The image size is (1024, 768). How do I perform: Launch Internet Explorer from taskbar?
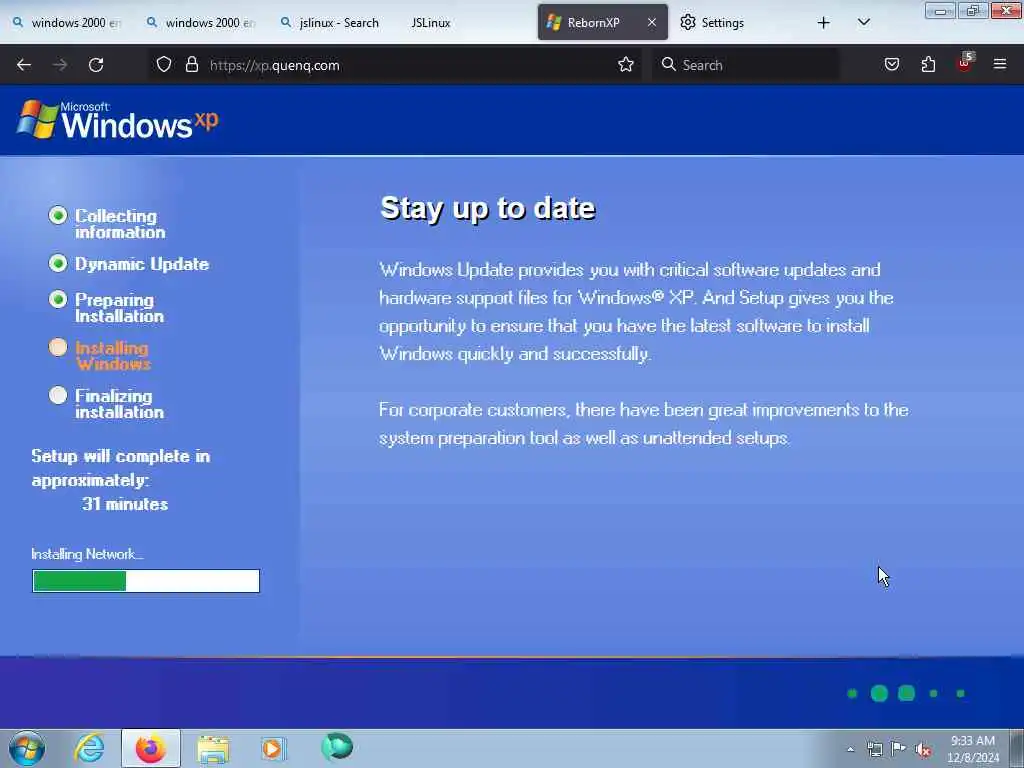[x=89, y=748]
